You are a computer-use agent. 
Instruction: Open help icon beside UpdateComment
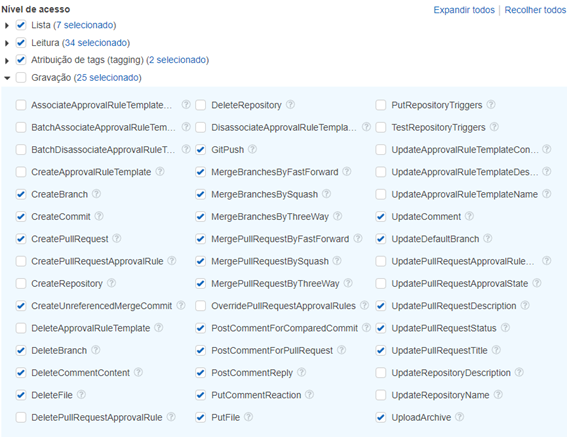[x=469, y=216]
